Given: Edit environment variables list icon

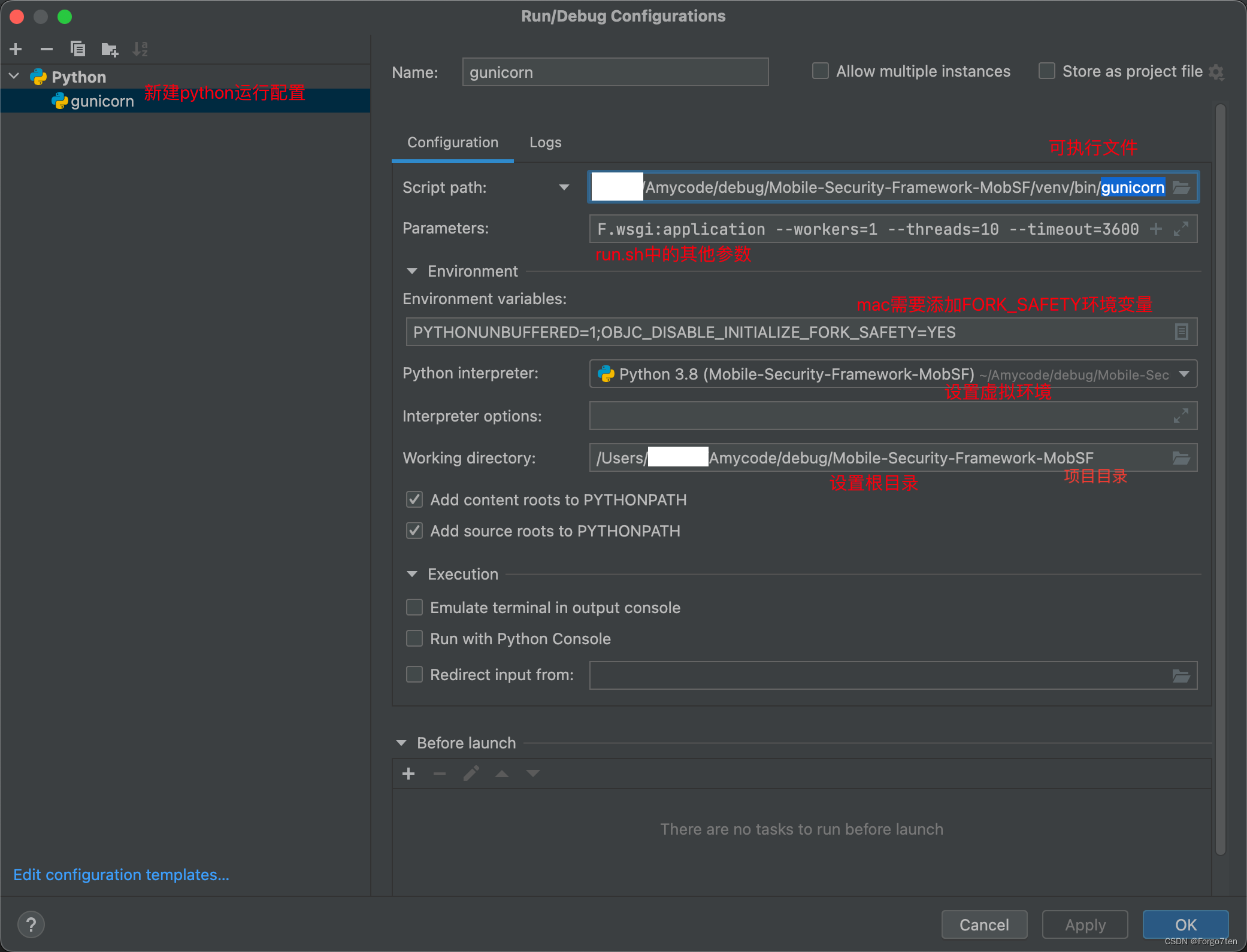Looking at the screenshot, I should [1181, 332].
